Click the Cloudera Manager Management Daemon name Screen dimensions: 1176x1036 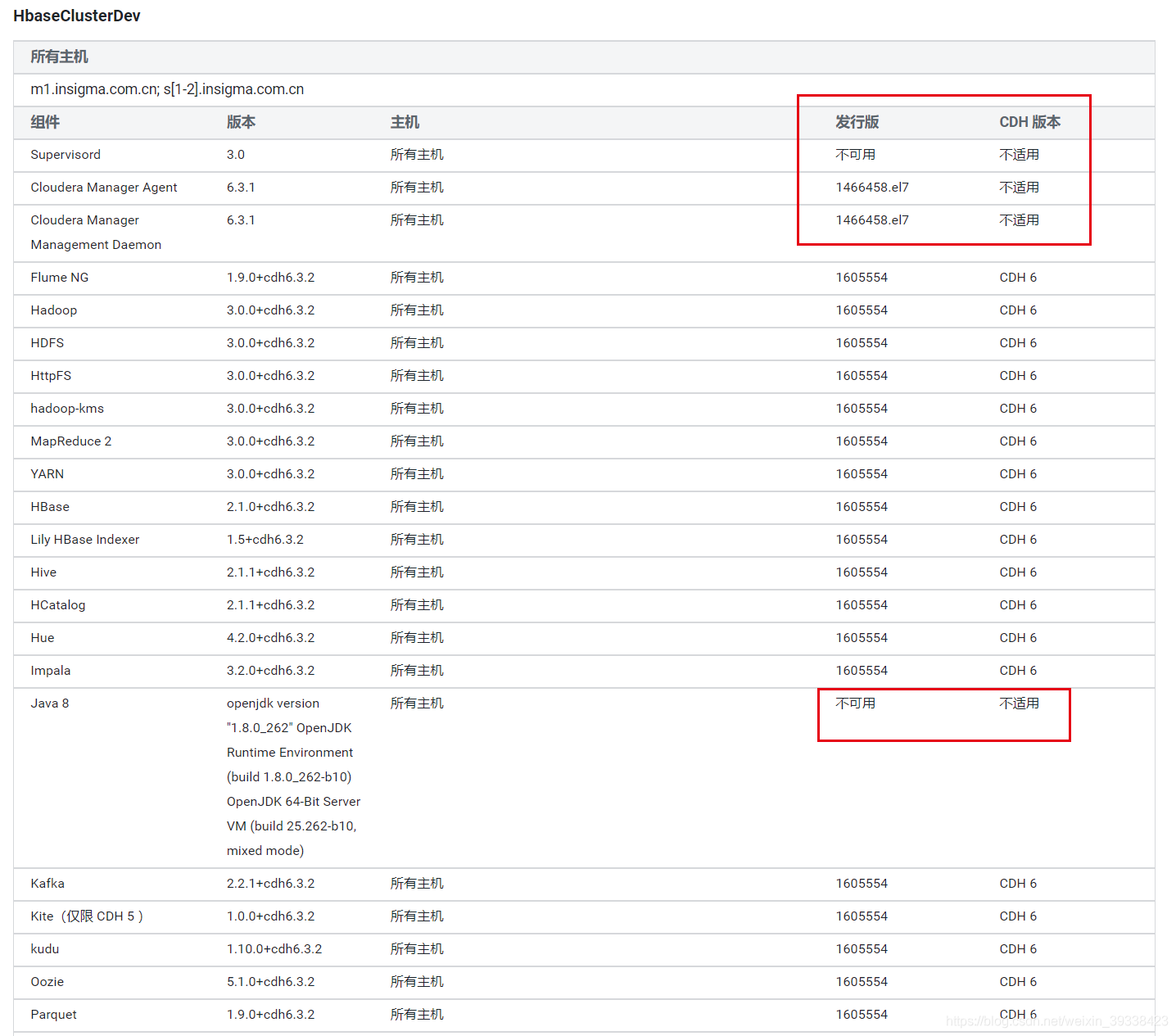96,233
